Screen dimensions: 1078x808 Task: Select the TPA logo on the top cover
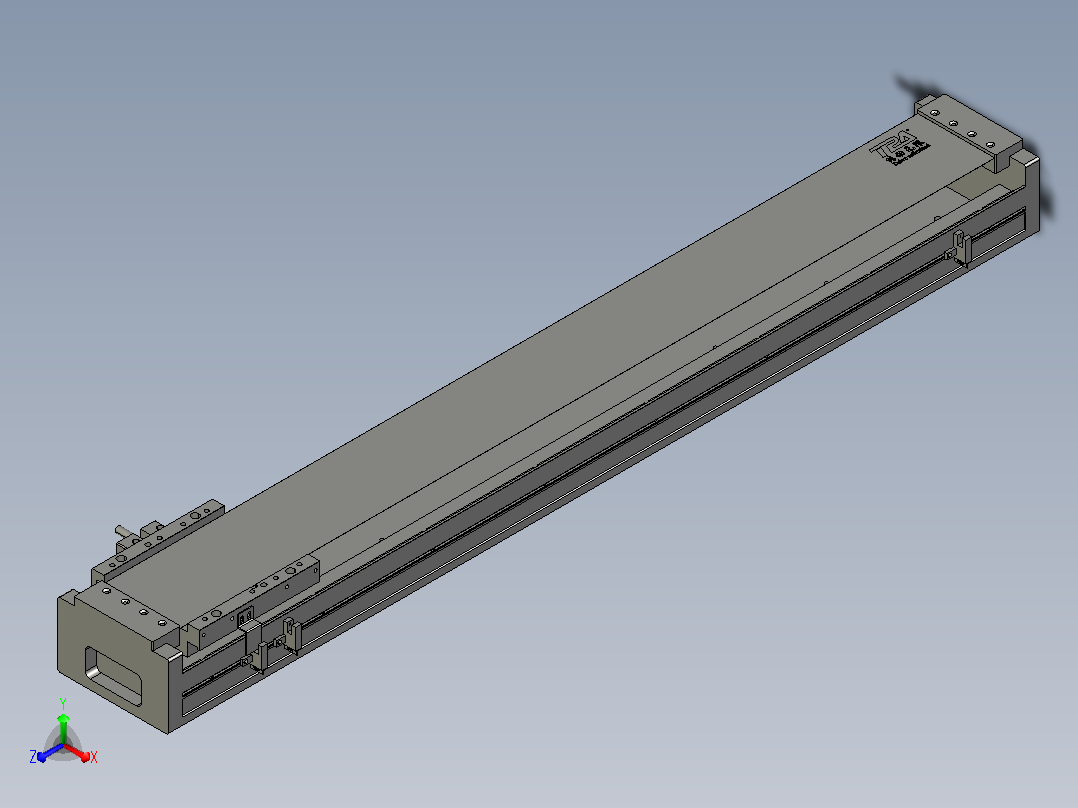(900, 147)
